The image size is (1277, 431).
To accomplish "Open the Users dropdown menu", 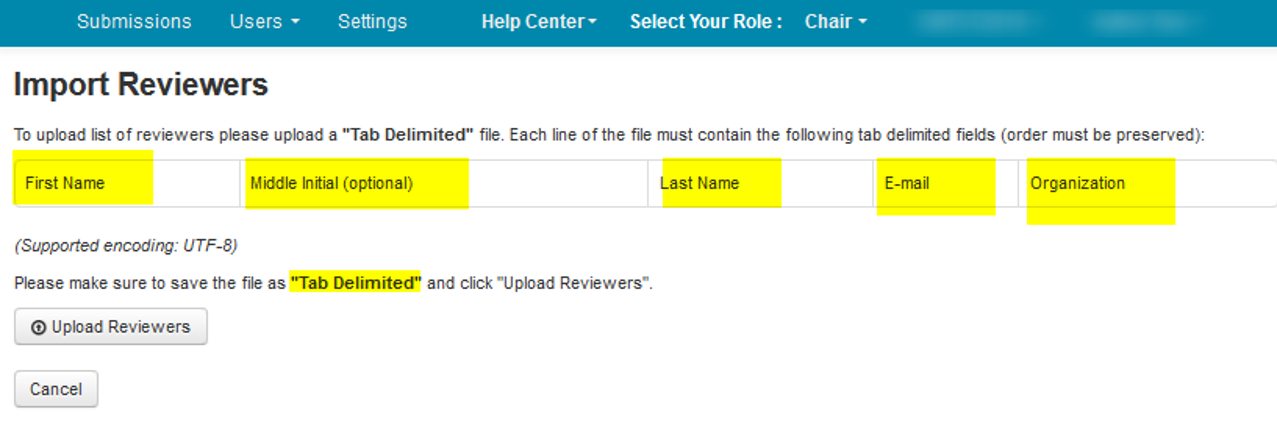I will click(x=264, y=21).
